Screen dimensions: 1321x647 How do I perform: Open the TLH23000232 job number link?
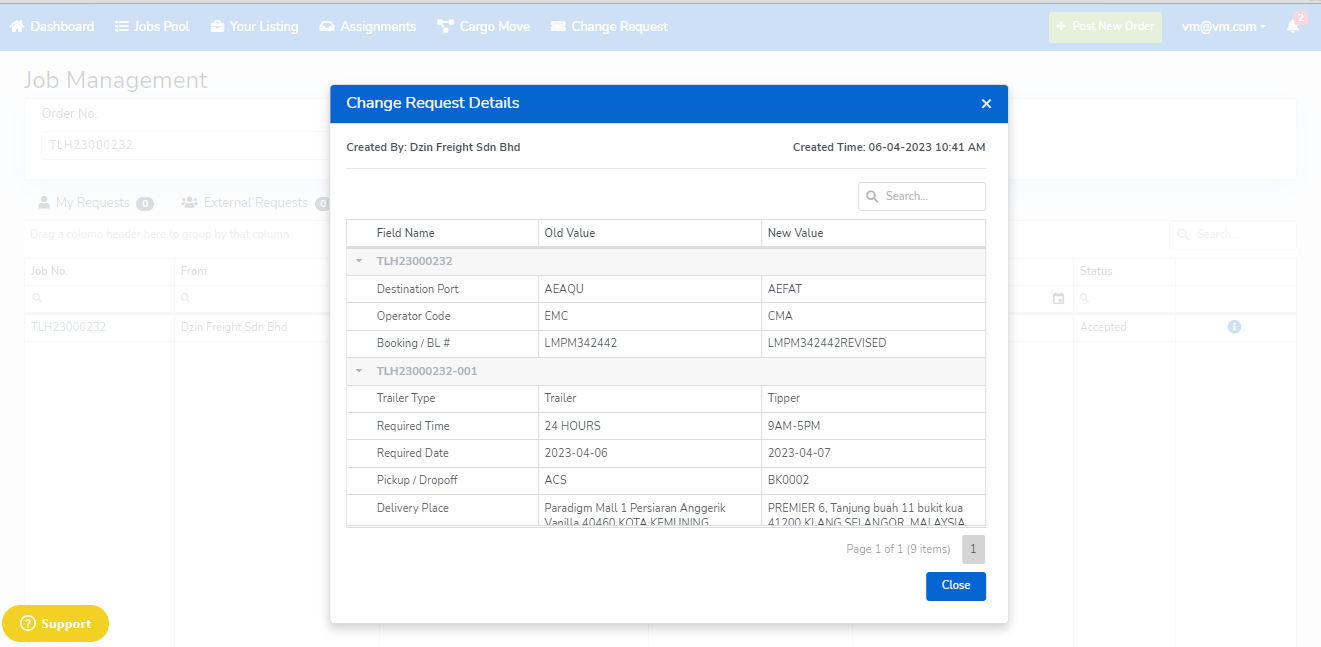[x=68, y=327]
